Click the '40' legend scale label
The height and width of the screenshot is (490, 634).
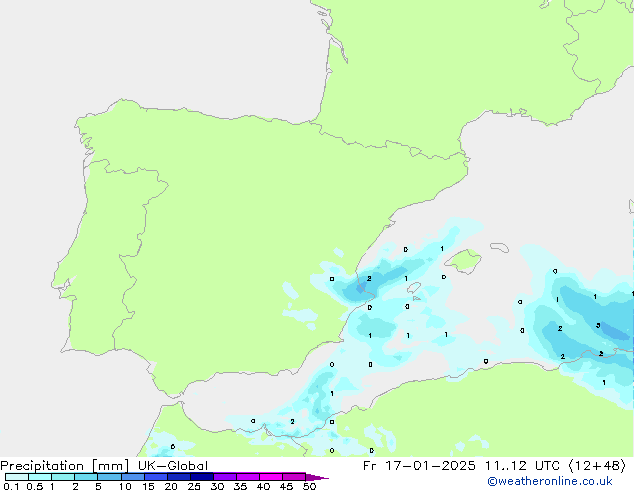(263, 486)
